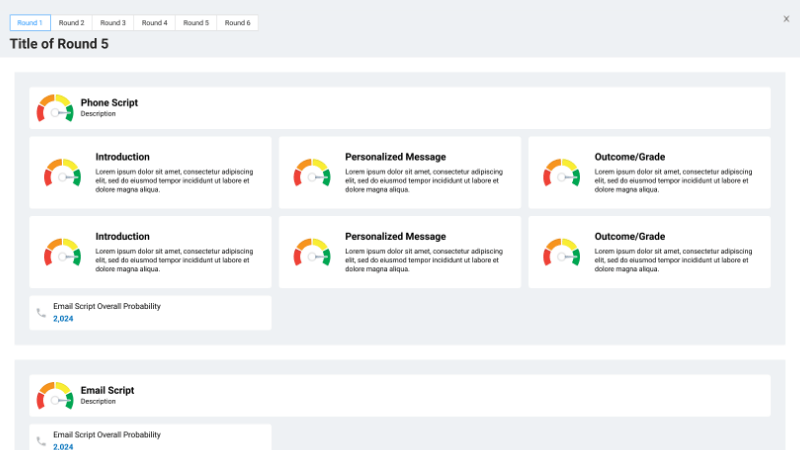Screen dimensions: 800x450
Task: Switch to the Round 5 tab
Action: [196, 22]
